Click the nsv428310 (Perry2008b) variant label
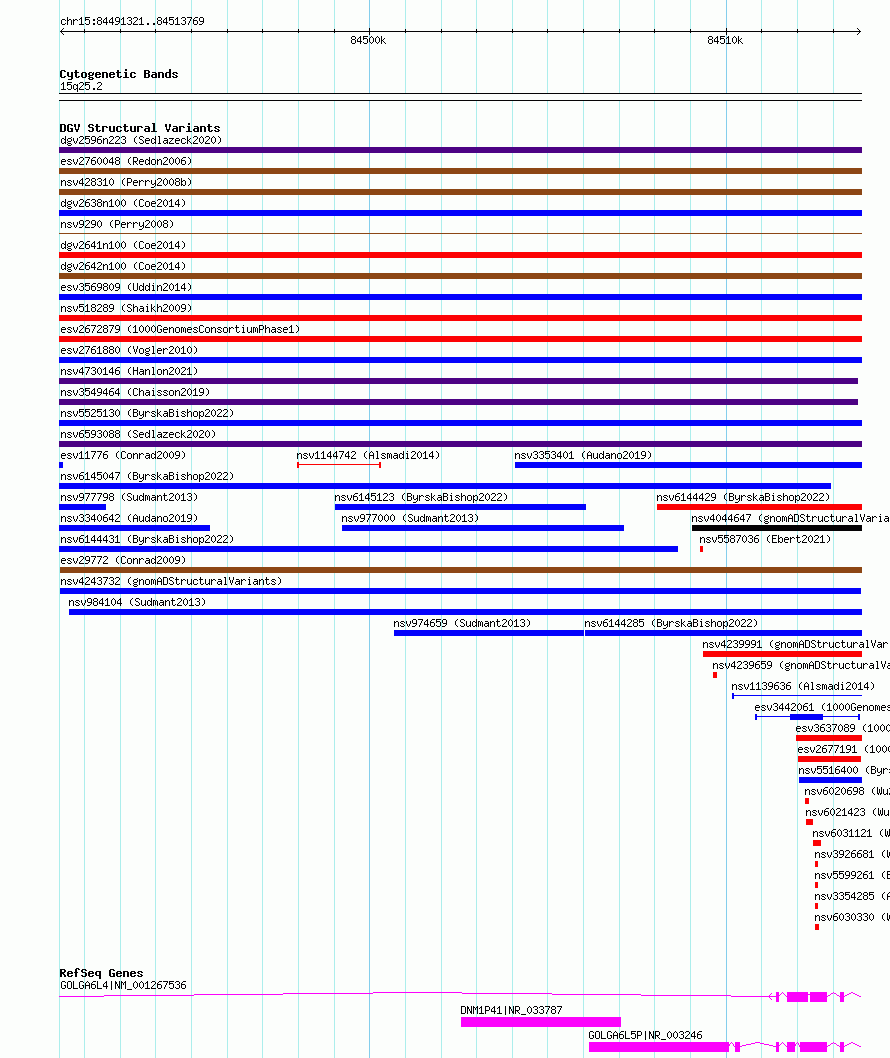The height and width of the screenshot is (1058, 890). [x=126, y=182]
